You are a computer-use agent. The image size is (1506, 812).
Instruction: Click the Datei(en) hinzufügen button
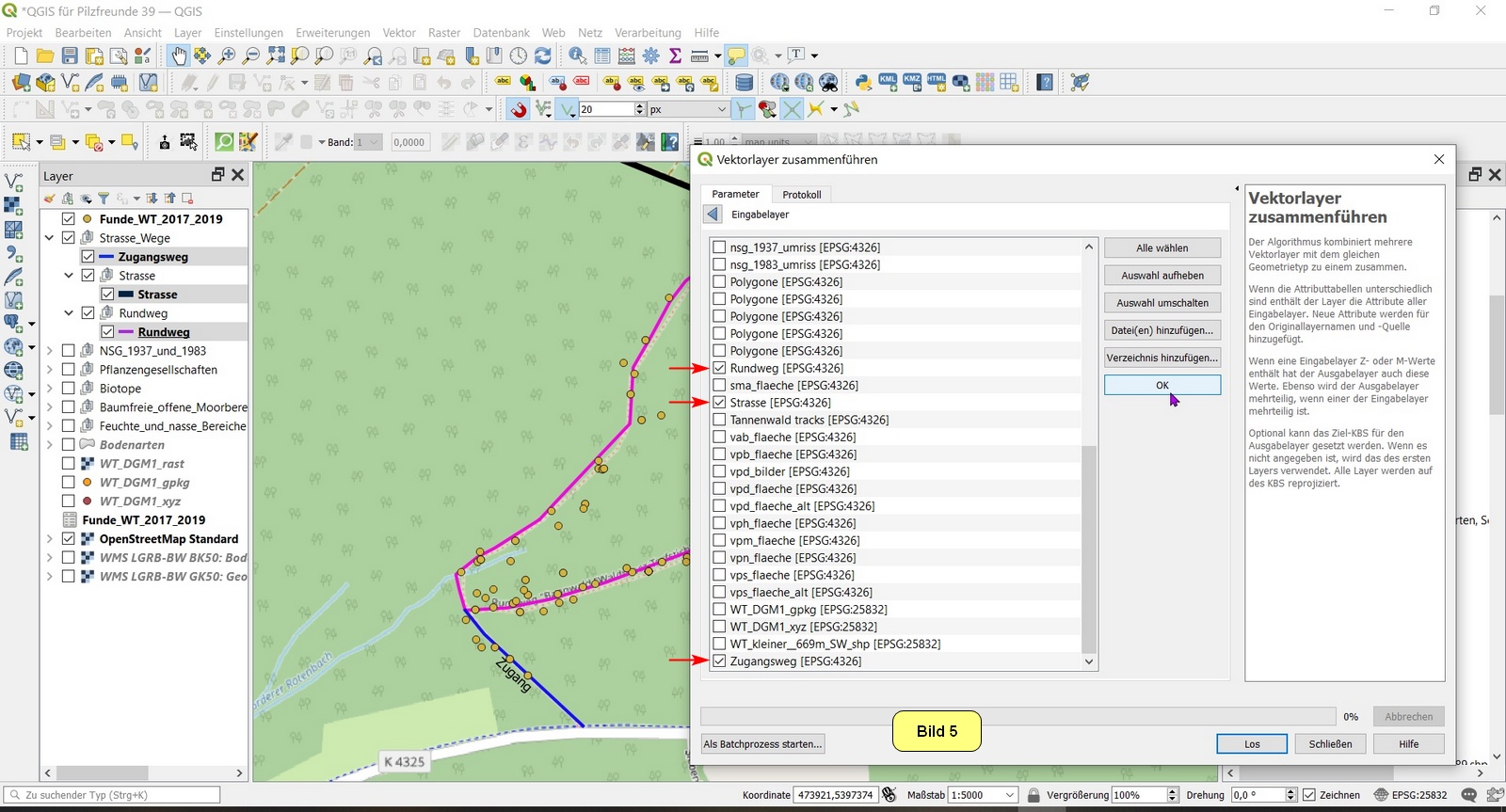[1162, 330]
